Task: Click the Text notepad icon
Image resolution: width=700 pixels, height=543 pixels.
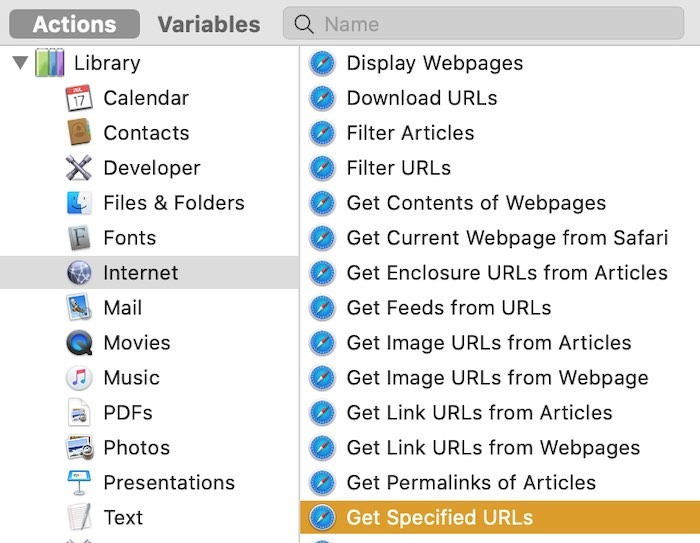Action: [79, 517]
